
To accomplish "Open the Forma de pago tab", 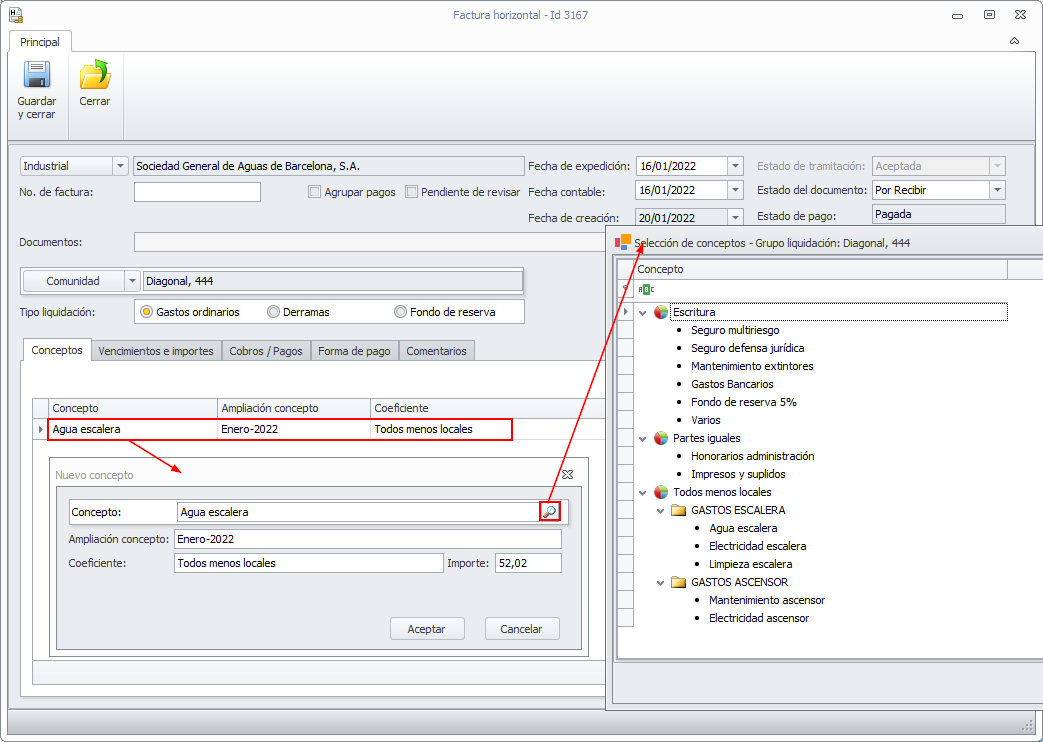I will (x=355, y=351).
